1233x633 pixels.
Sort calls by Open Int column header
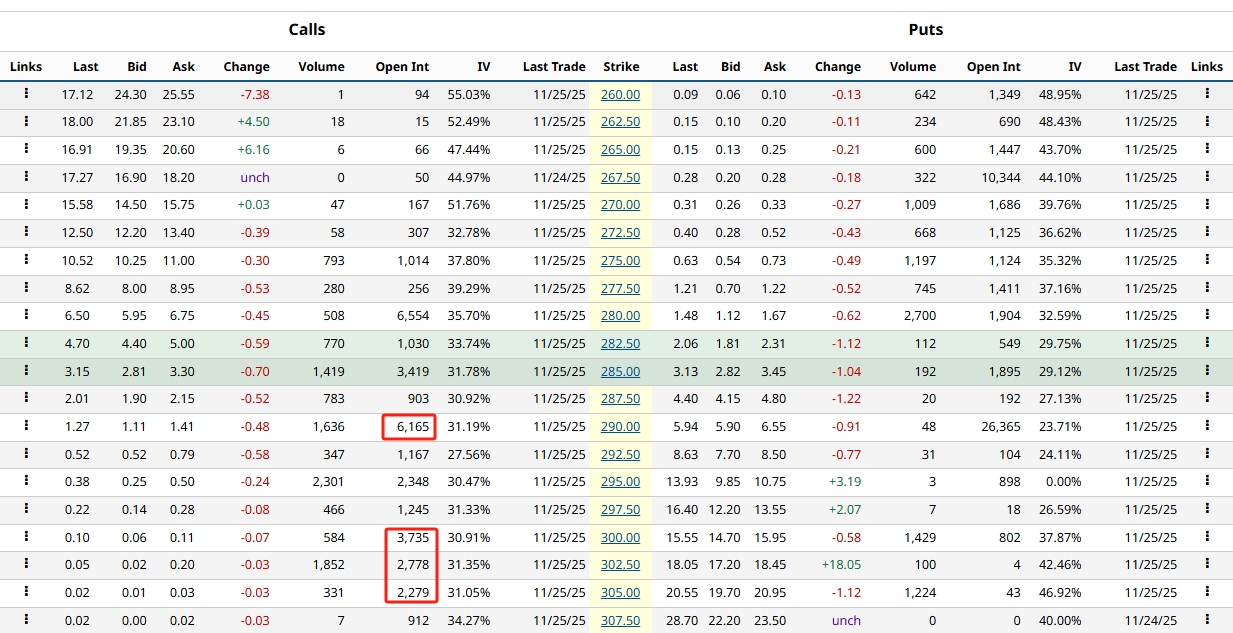coord(402,67)
